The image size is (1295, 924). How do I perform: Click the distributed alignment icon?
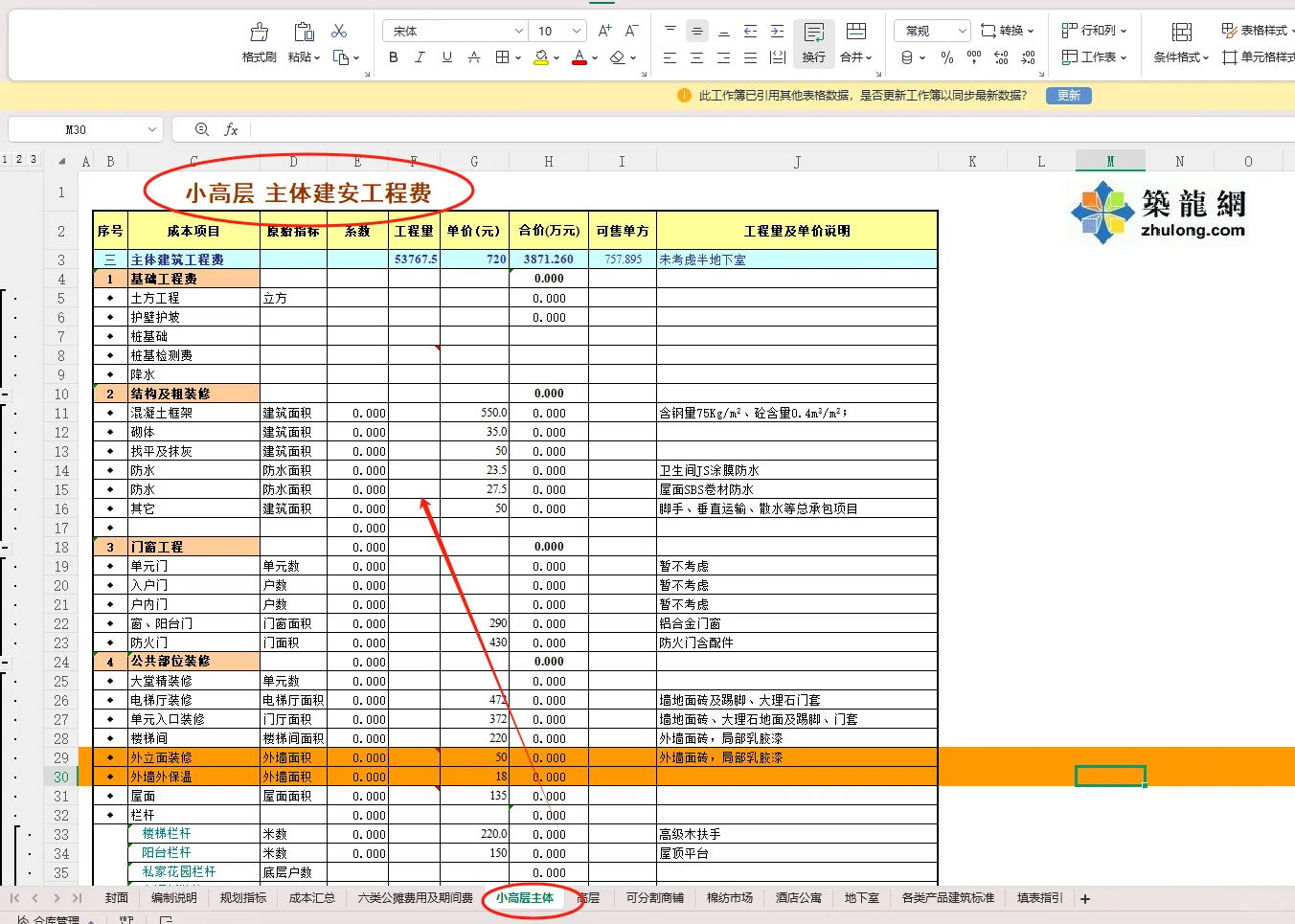[x=778, y=57]
